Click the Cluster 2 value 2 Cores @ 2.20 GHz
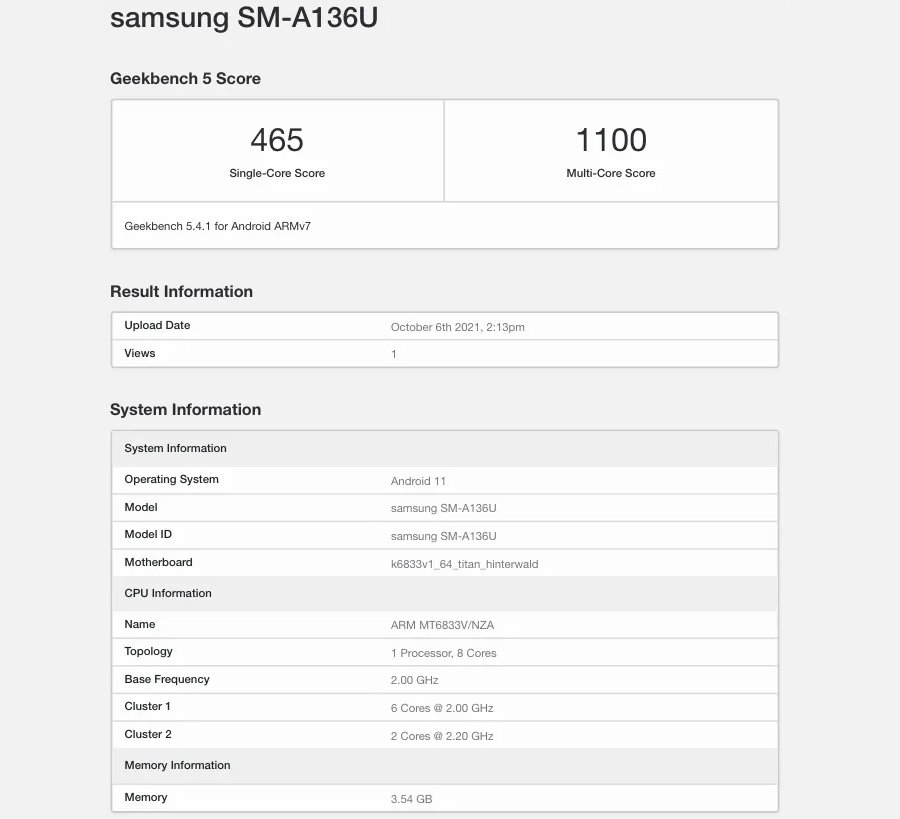The width and height of the screenshot is (900, 819). click(x=442, y=736)
